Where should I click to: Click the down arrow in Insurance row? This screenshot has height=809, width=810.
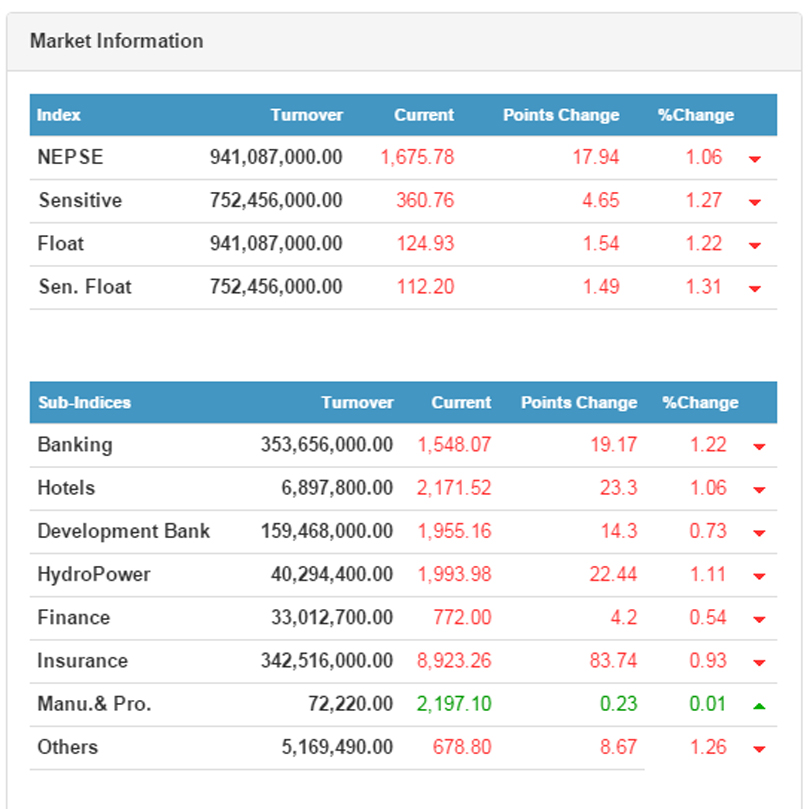click(x=759, y=662)
